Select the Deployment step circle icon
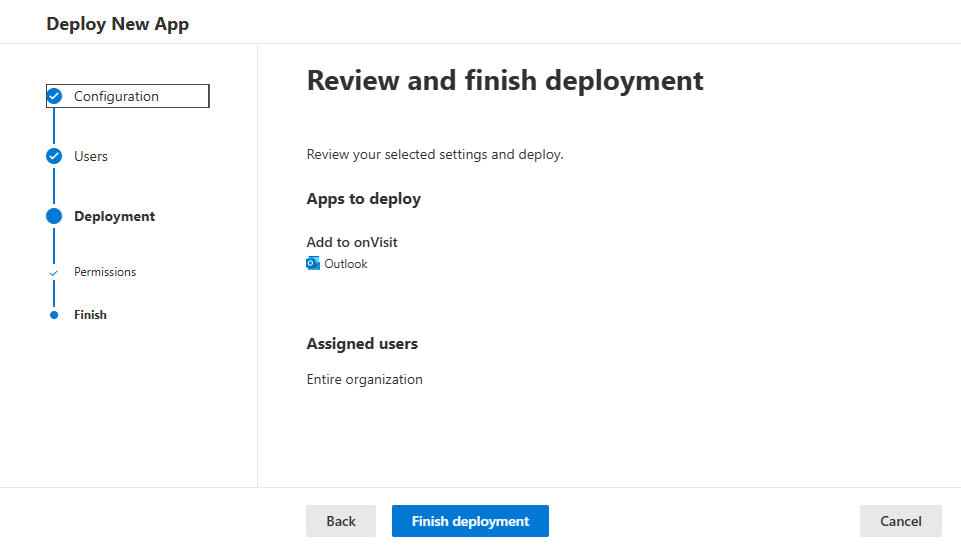Viewport: 961px width, 546px height. 54,216
